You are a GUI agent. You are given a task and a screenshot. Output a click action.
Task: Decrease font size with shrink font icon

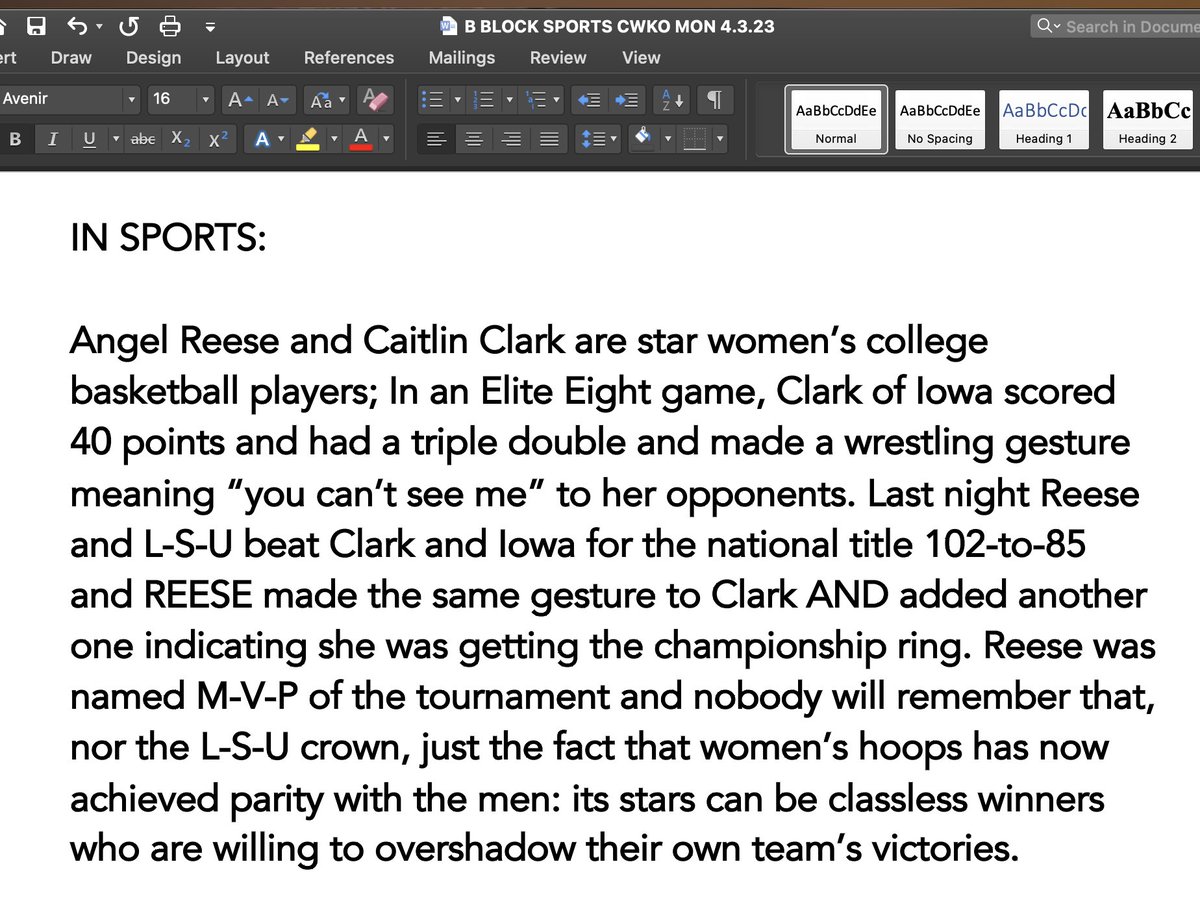tap(277, 100)
